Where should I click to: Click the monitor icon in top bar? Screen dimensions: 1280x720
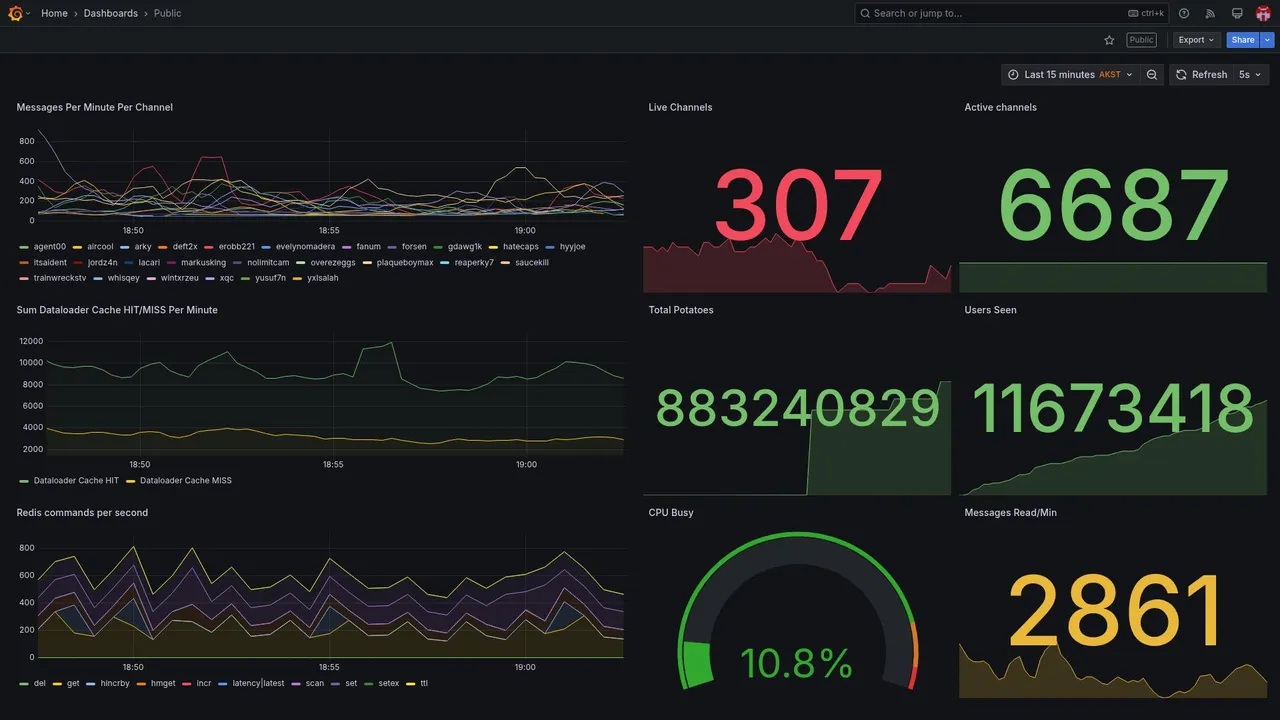(1237, 13)
